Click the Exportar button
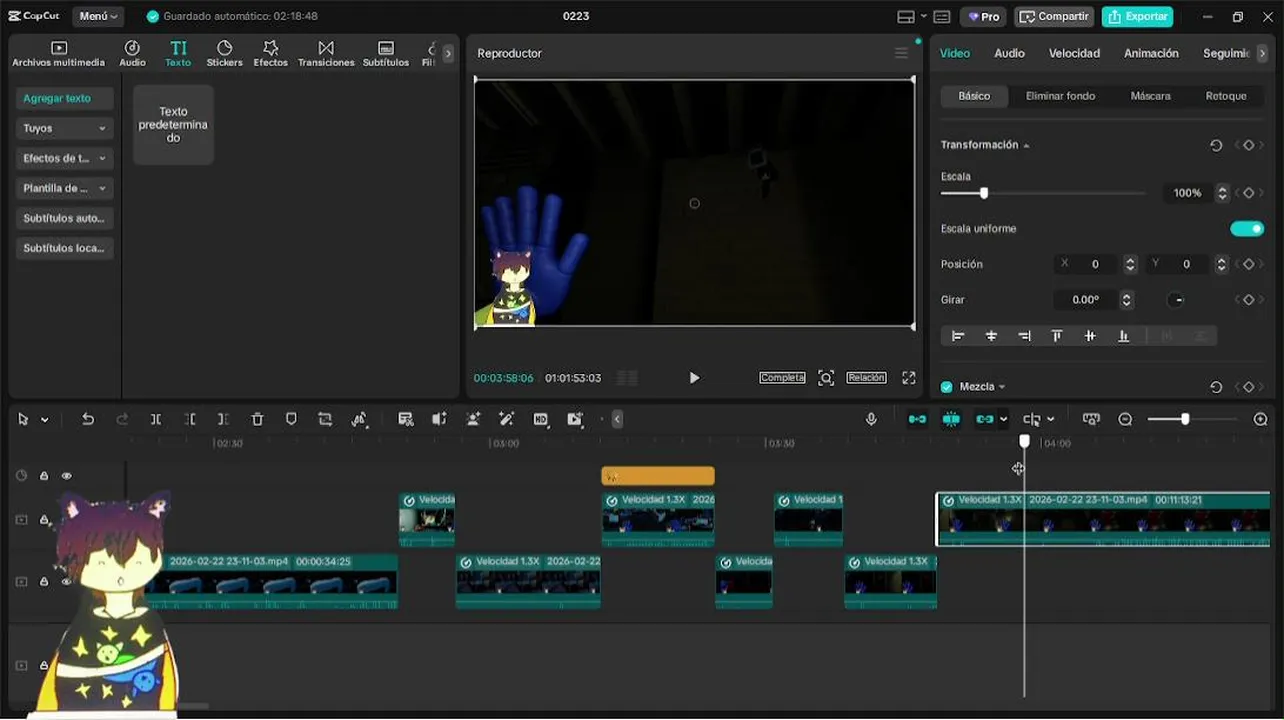 point(1137,16)
